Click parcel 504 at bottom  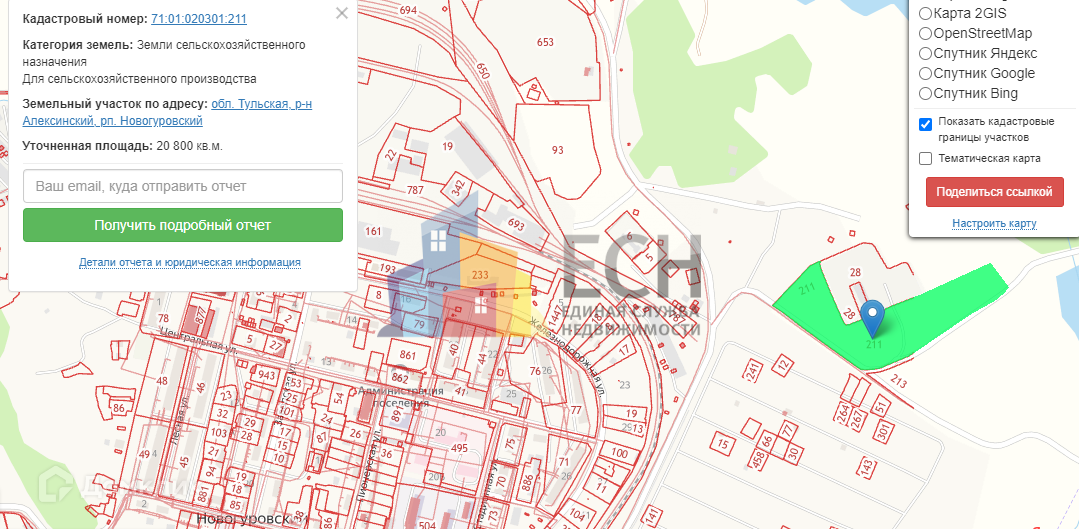click(x=427, y=525)
